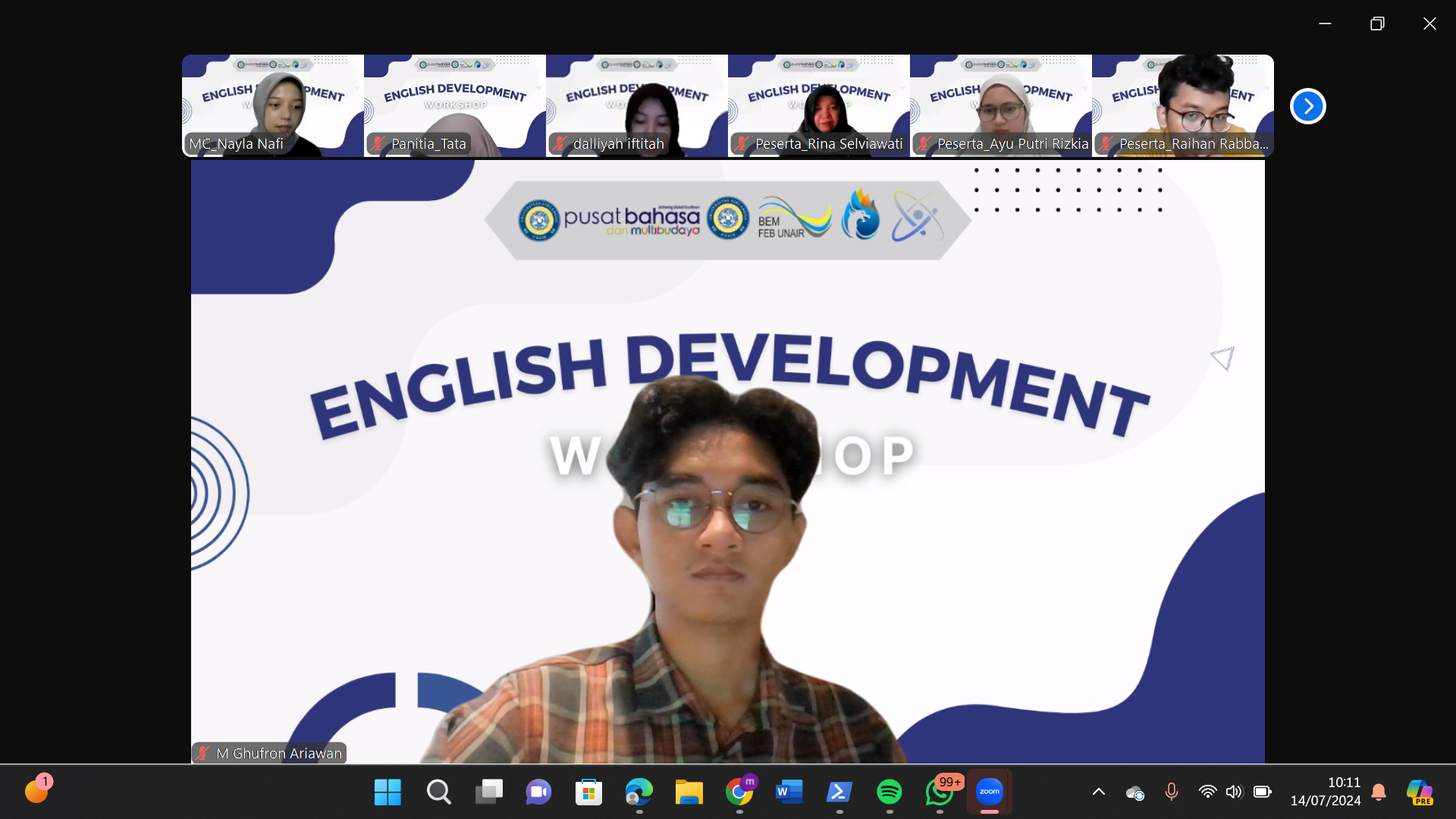Open OneDrive cloud tray icon
This screenshot has width=1456, height=819.
pos(1135,793)
